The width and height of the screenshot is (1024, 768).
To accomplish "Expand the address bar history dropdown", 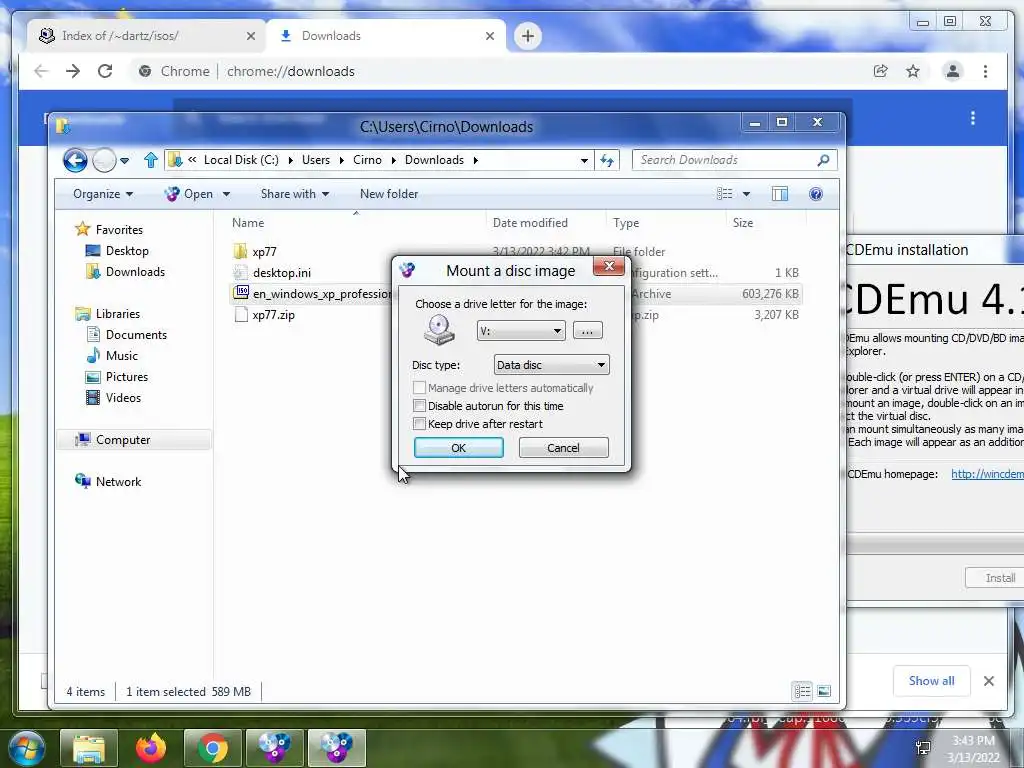I will 584,161.
